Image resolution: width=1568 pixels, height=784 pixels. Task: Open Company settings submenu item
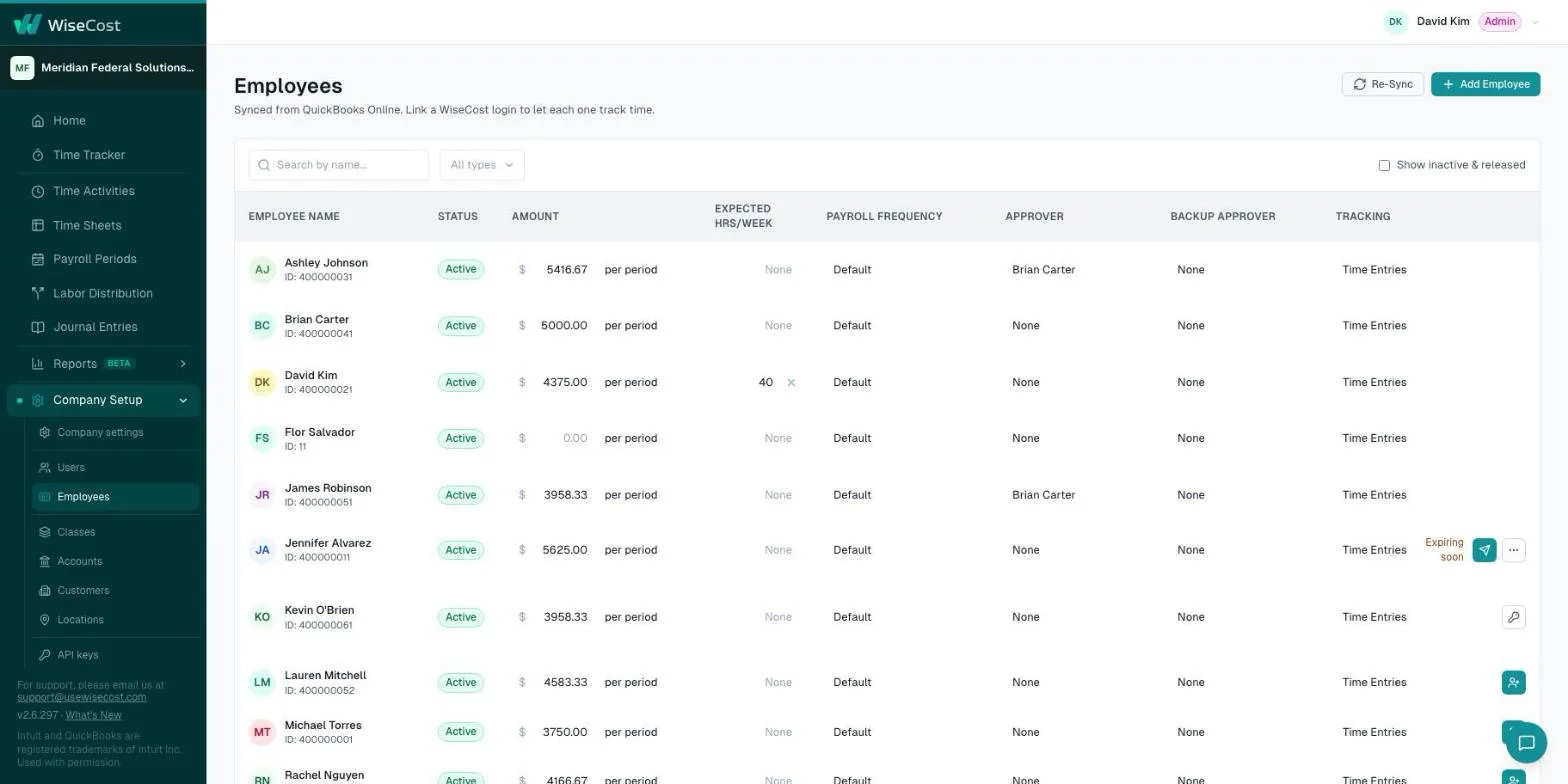click(100, 433)
